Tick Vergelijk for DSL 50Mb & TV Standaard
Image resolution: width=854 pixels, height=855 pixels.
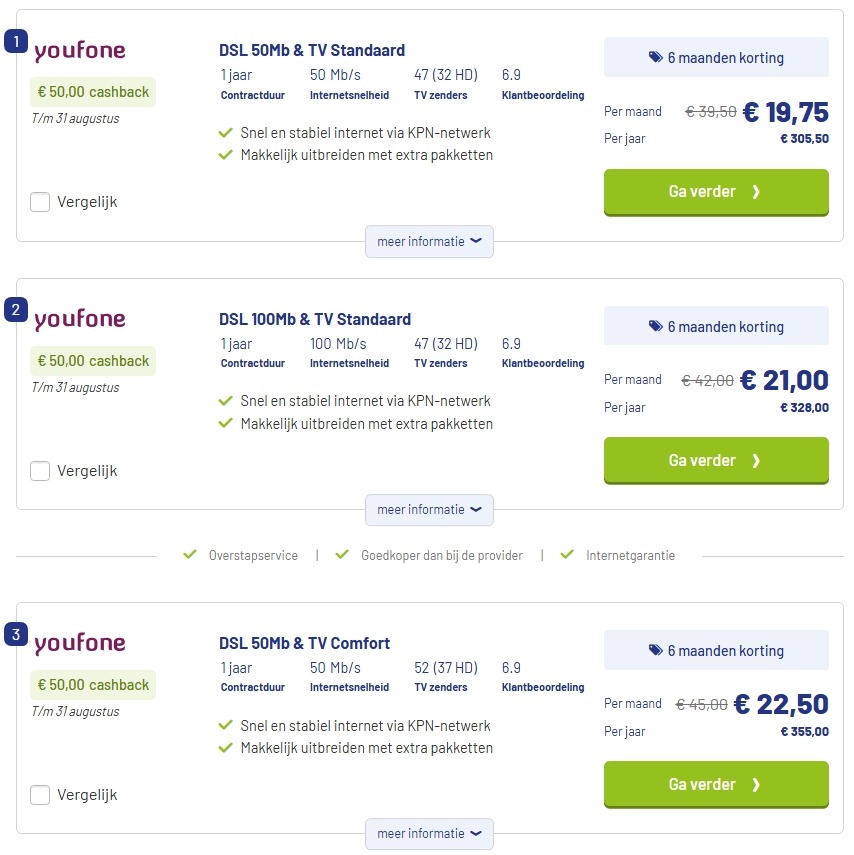click(40, 202)
